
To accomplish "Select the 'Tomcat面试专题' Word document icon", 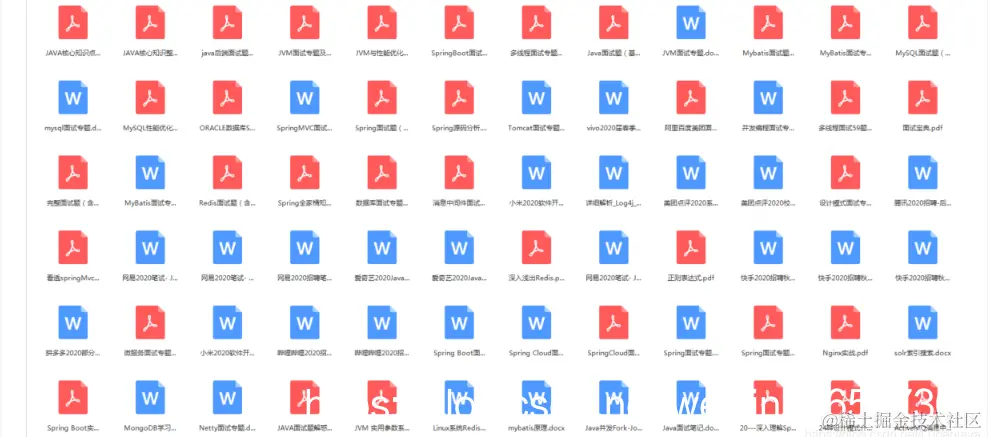I will coord(537,97).
